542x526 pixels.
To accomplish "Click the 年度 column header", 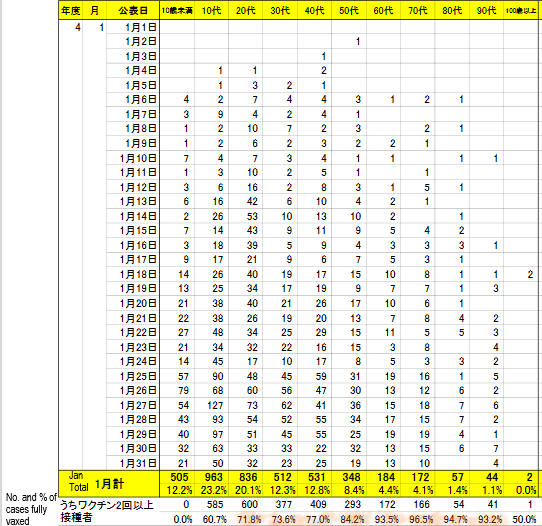I will click(71, 10).
